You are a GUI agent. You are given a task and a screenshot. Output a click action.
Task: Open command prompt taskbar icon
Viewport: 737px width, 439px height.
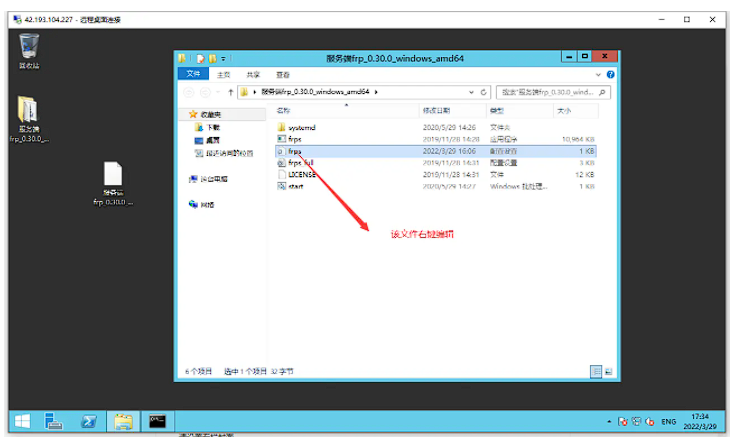coord(155,421)
